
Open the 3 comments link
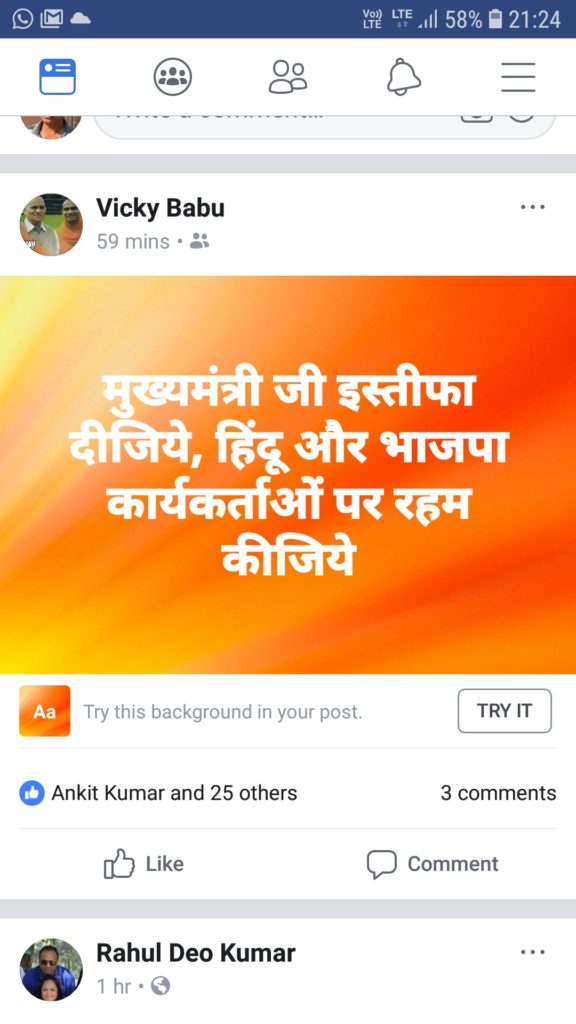[x=498, y=793]
